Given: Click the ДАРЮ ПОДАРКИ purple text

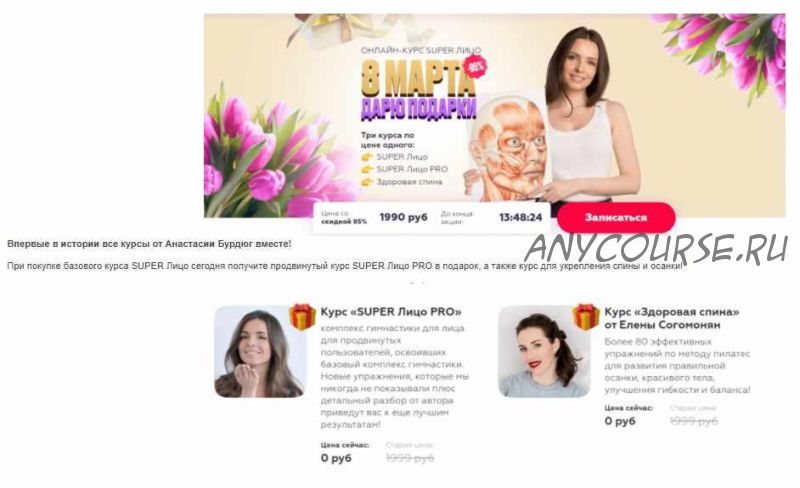Looking at the screenshot, I should click(x=418, y=109).
